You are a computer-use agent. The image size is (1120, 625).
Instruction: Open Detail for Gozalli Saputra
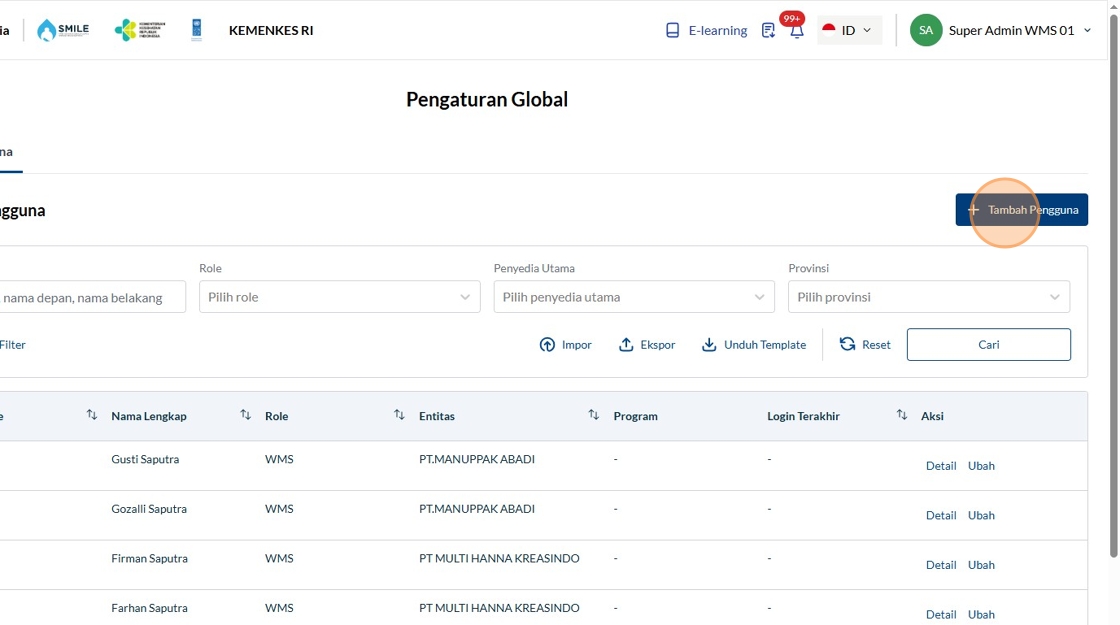941,515
